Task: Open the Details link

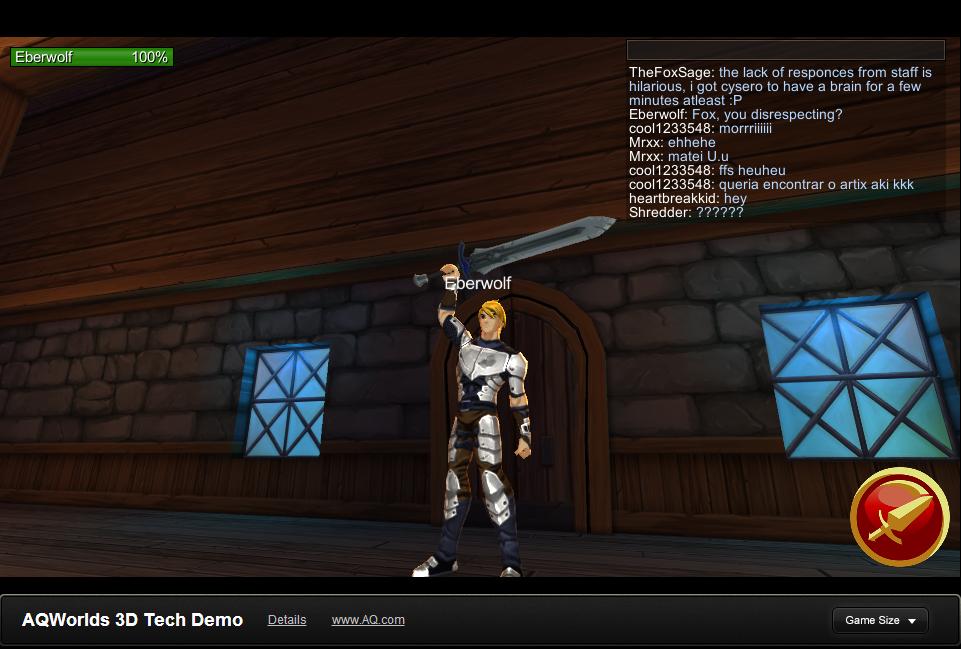Action: 287,620
